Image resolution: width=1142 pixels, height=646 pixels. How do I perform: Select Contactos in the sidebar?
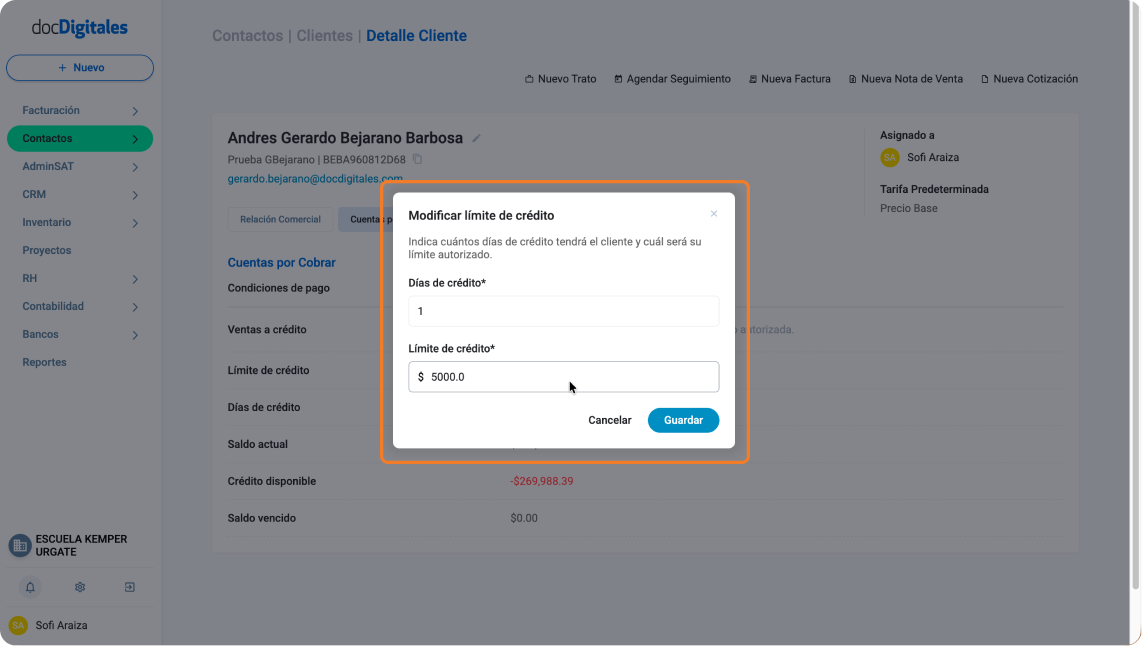(x=80, y=138)
